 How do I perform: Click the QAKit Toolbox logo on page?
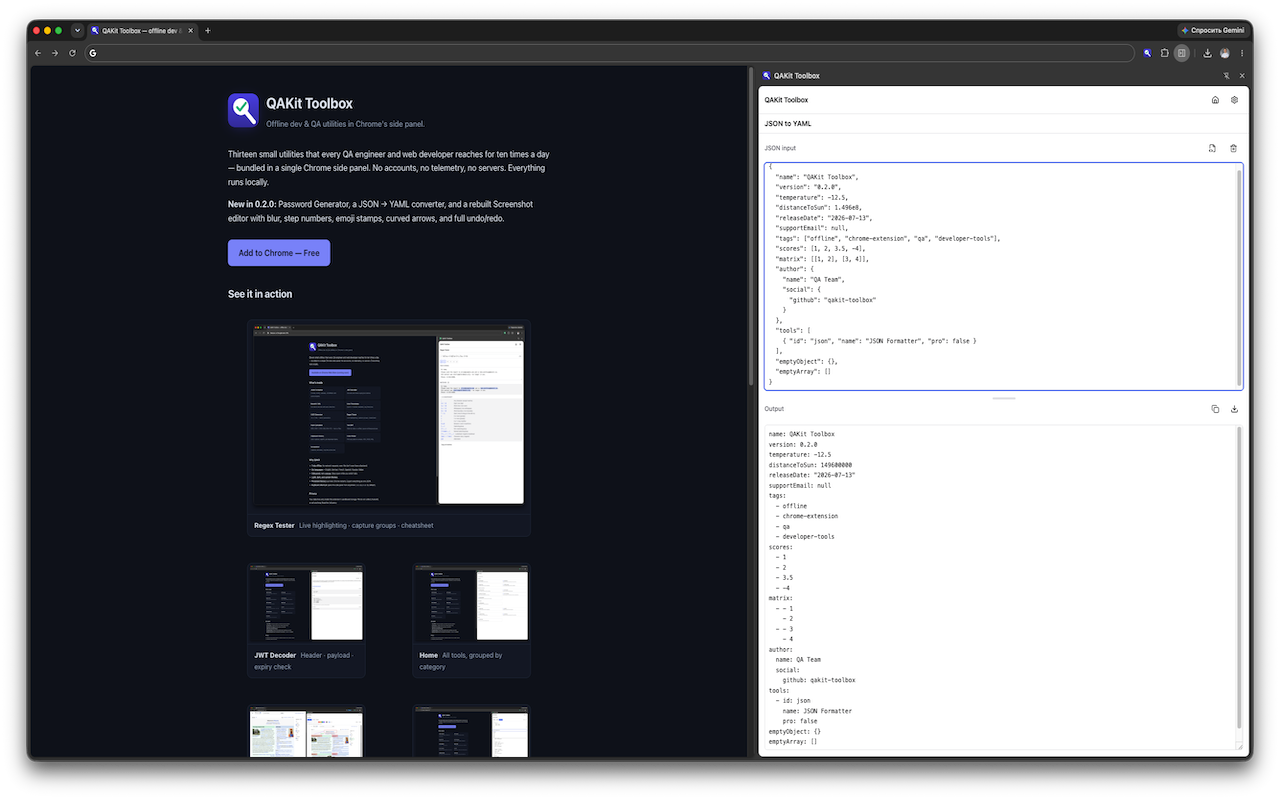243,110
